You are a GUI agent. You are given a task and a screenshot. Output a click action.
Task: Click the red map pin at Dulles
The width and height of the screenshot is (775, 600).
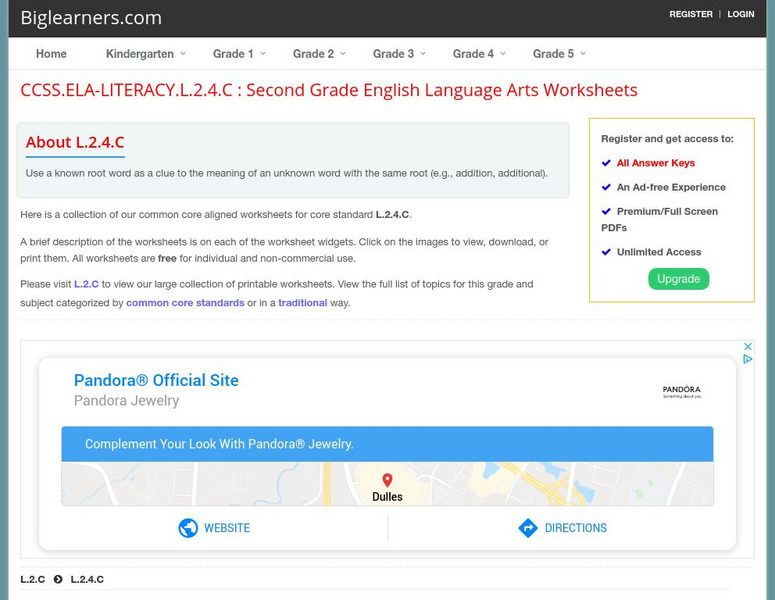tap(388, 480)
